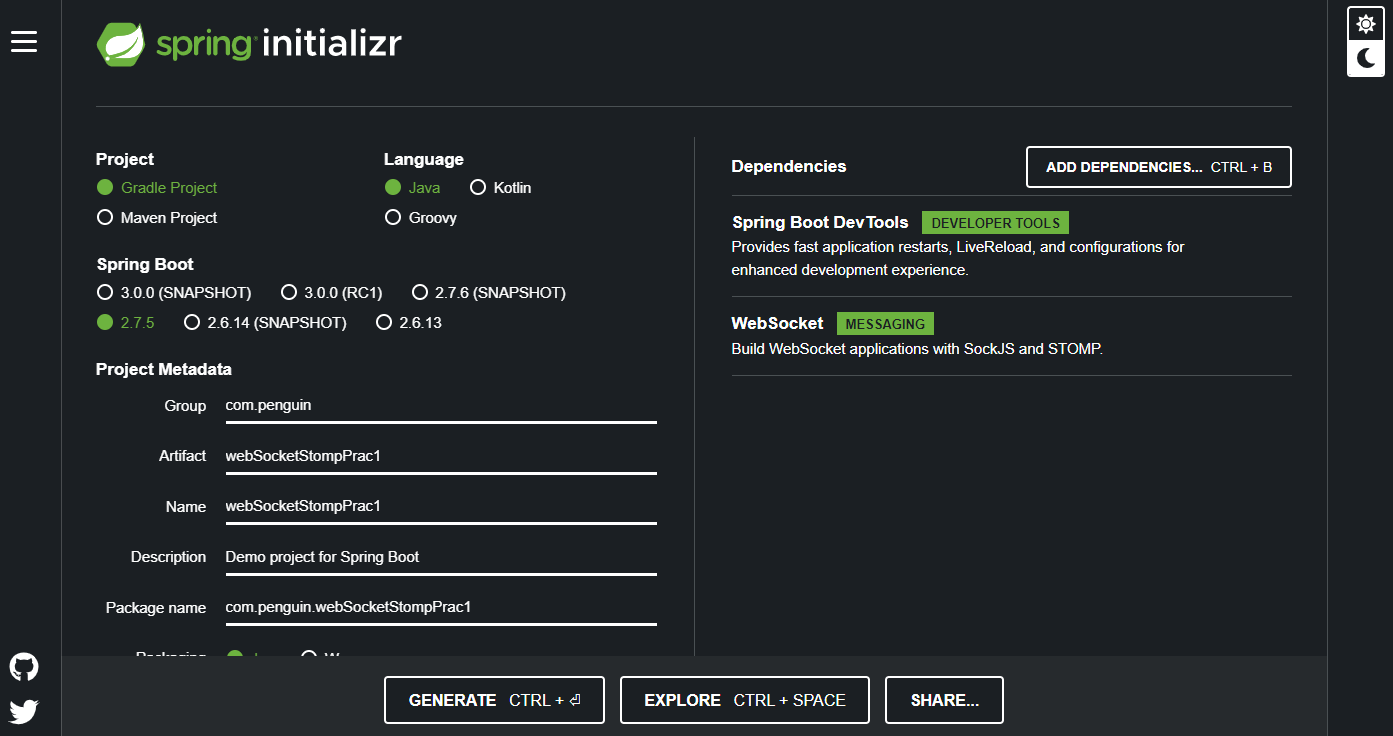Viewport: 1393px width, 736px height.
Task: Edit the Name input field
Action: coord(441,506)
